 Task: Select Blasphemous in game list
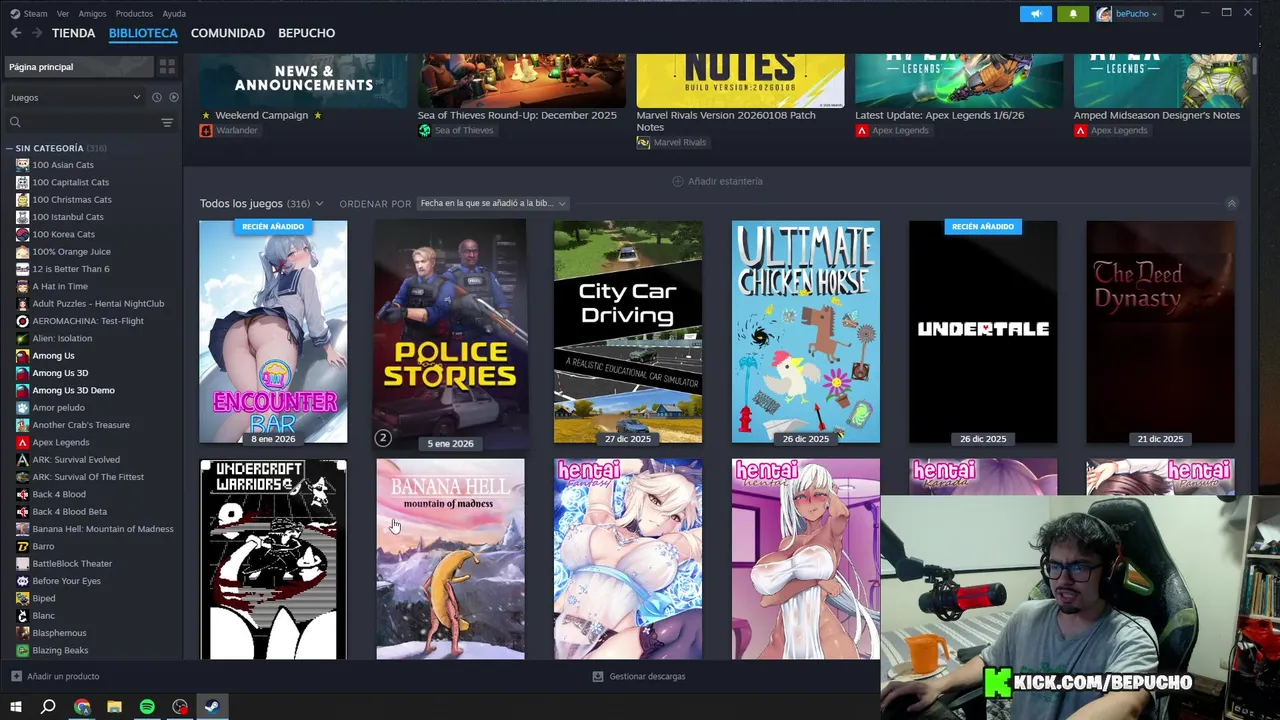59,633
